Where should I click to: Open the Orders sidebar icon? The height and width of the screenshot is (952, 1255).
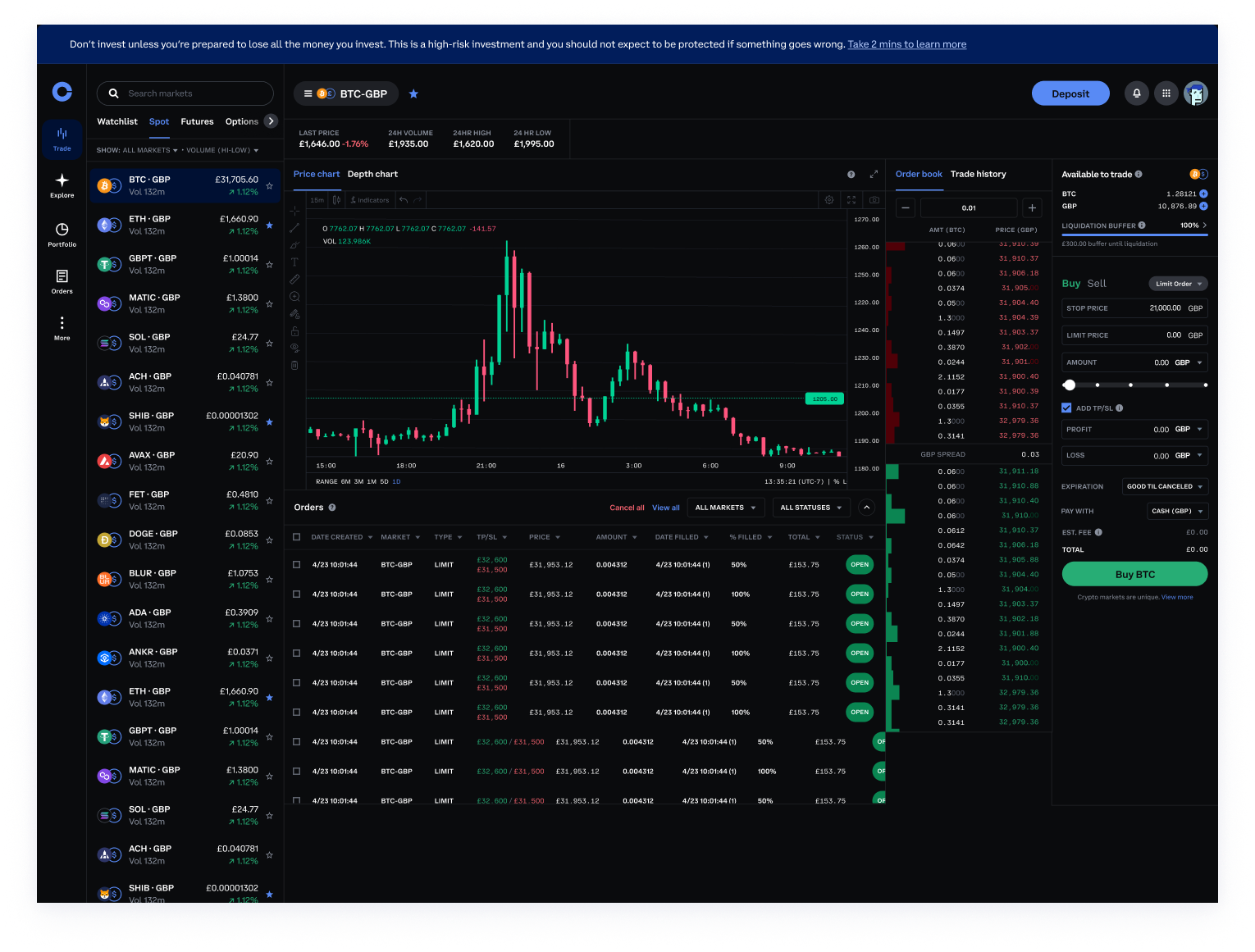pos(62,280)
